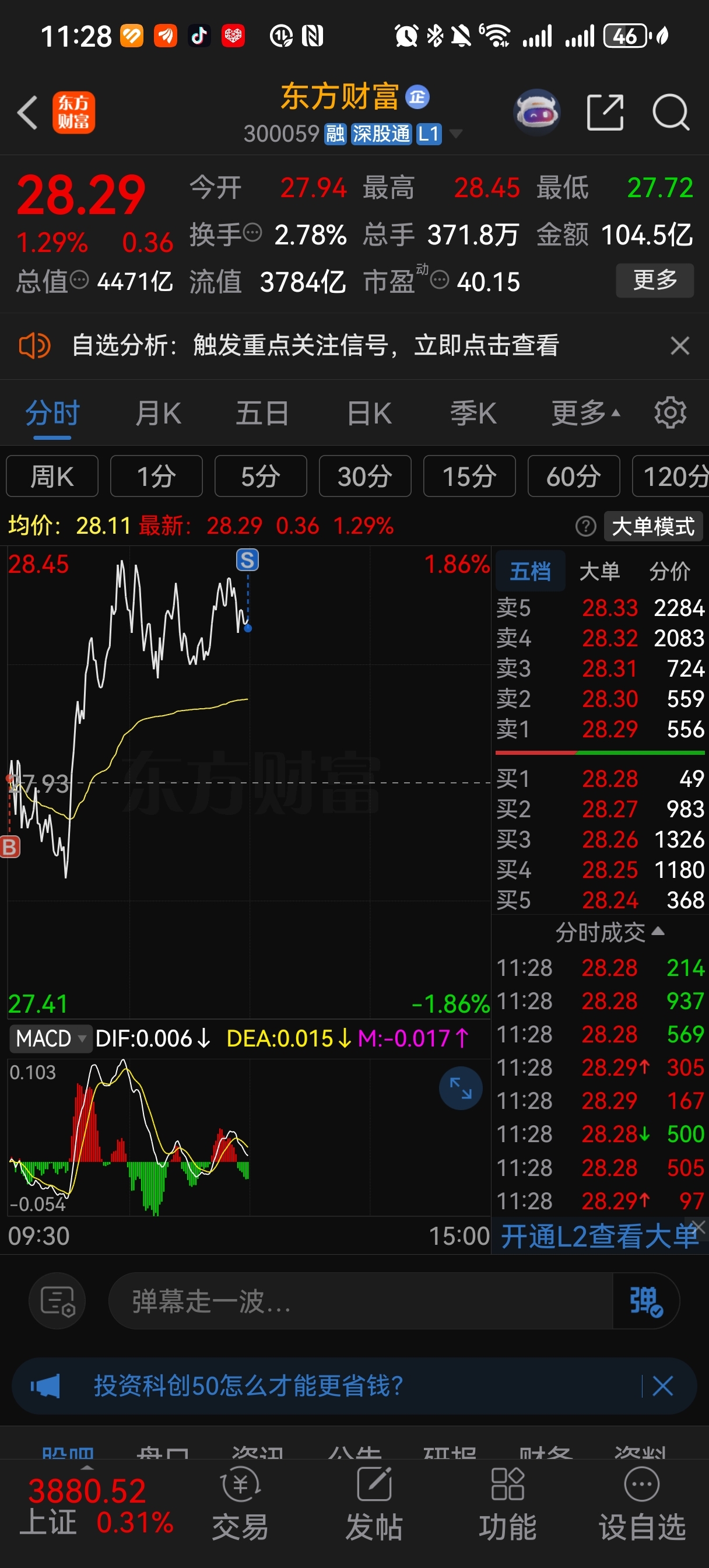Tap 卖5 28.33 order row
The width and height of the screenshot is (709, 1568).
click(x=600, y=607)
